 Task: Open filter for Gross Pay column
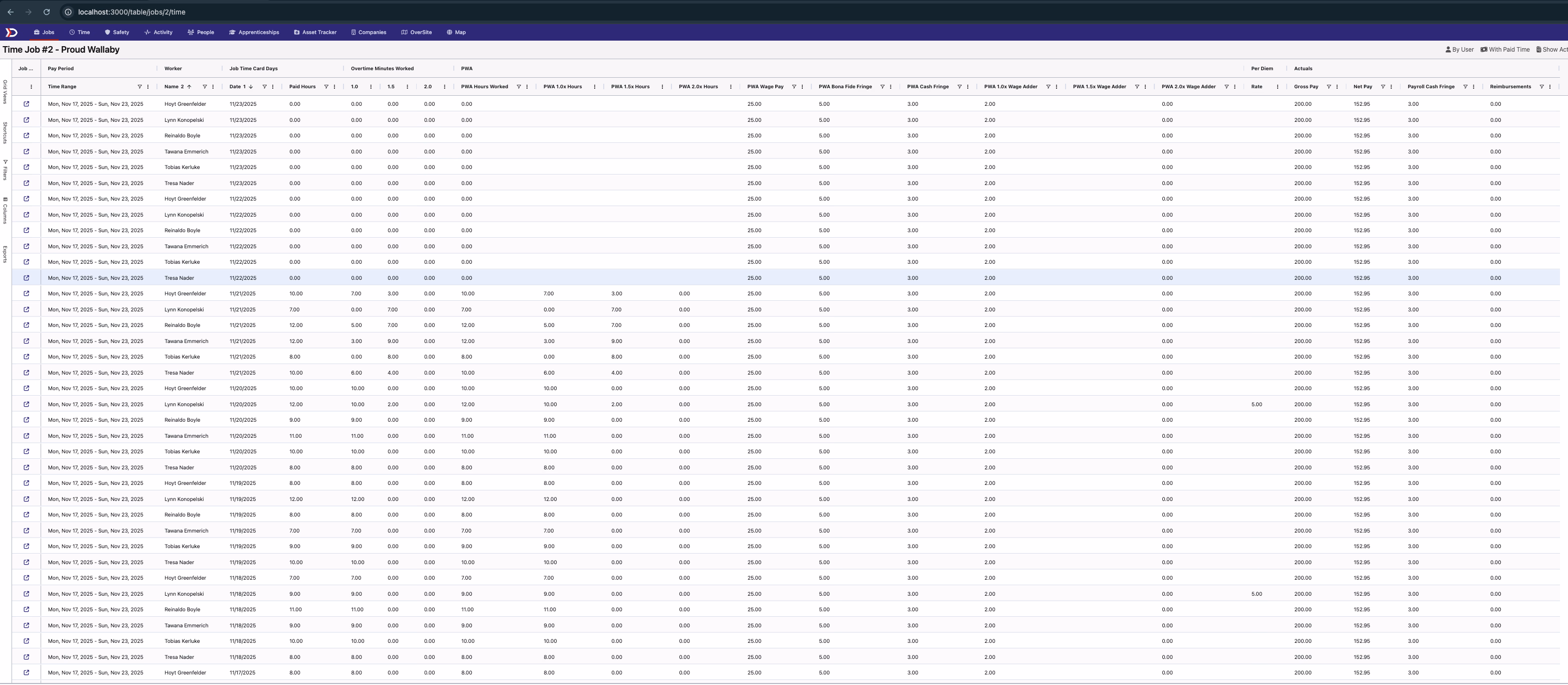[1329, 86]
